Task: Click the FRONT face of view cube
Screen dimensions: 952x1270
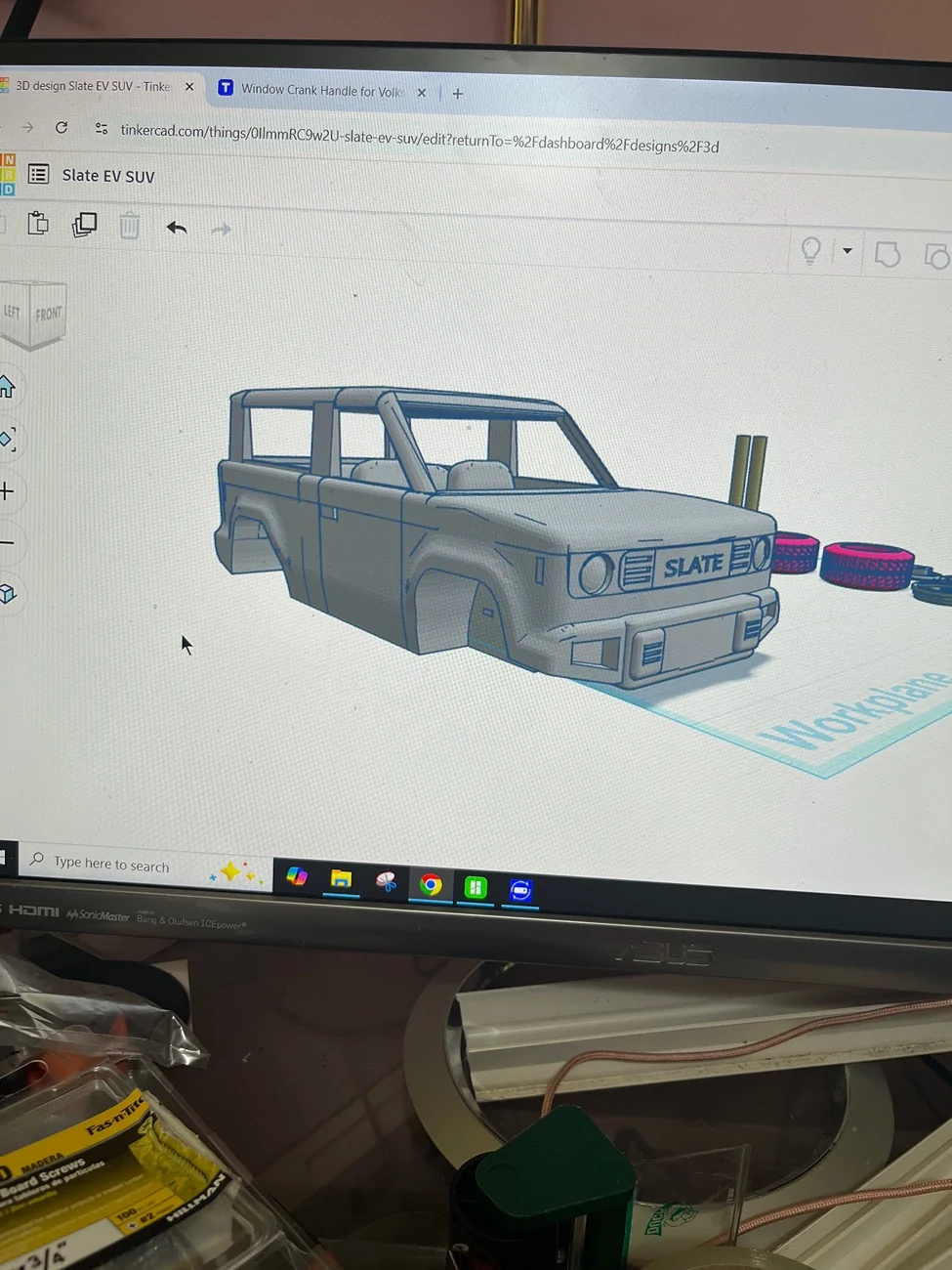Action: coord(49,314)
